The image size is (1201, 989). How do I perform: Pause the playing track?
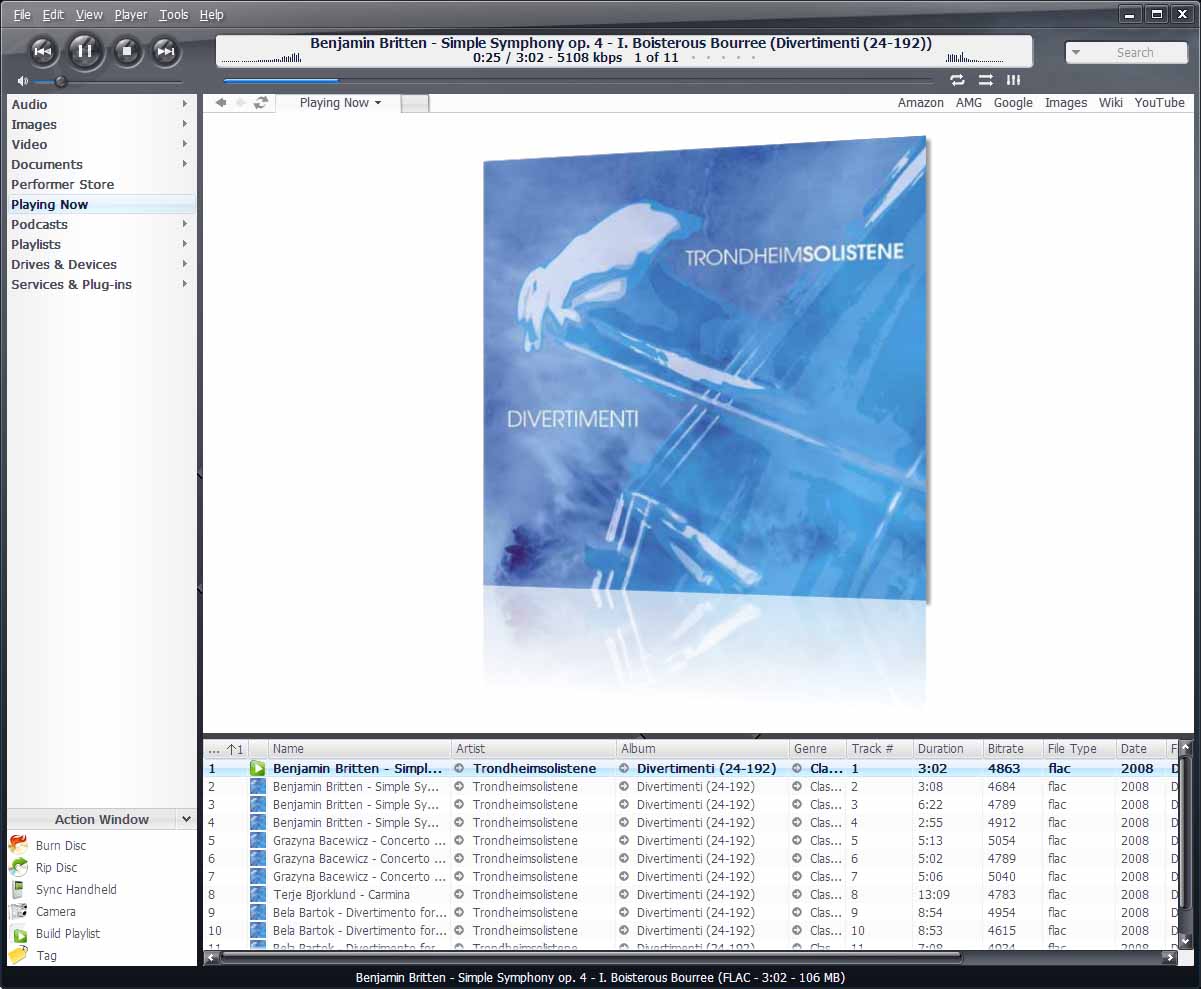tap(85, 50)
